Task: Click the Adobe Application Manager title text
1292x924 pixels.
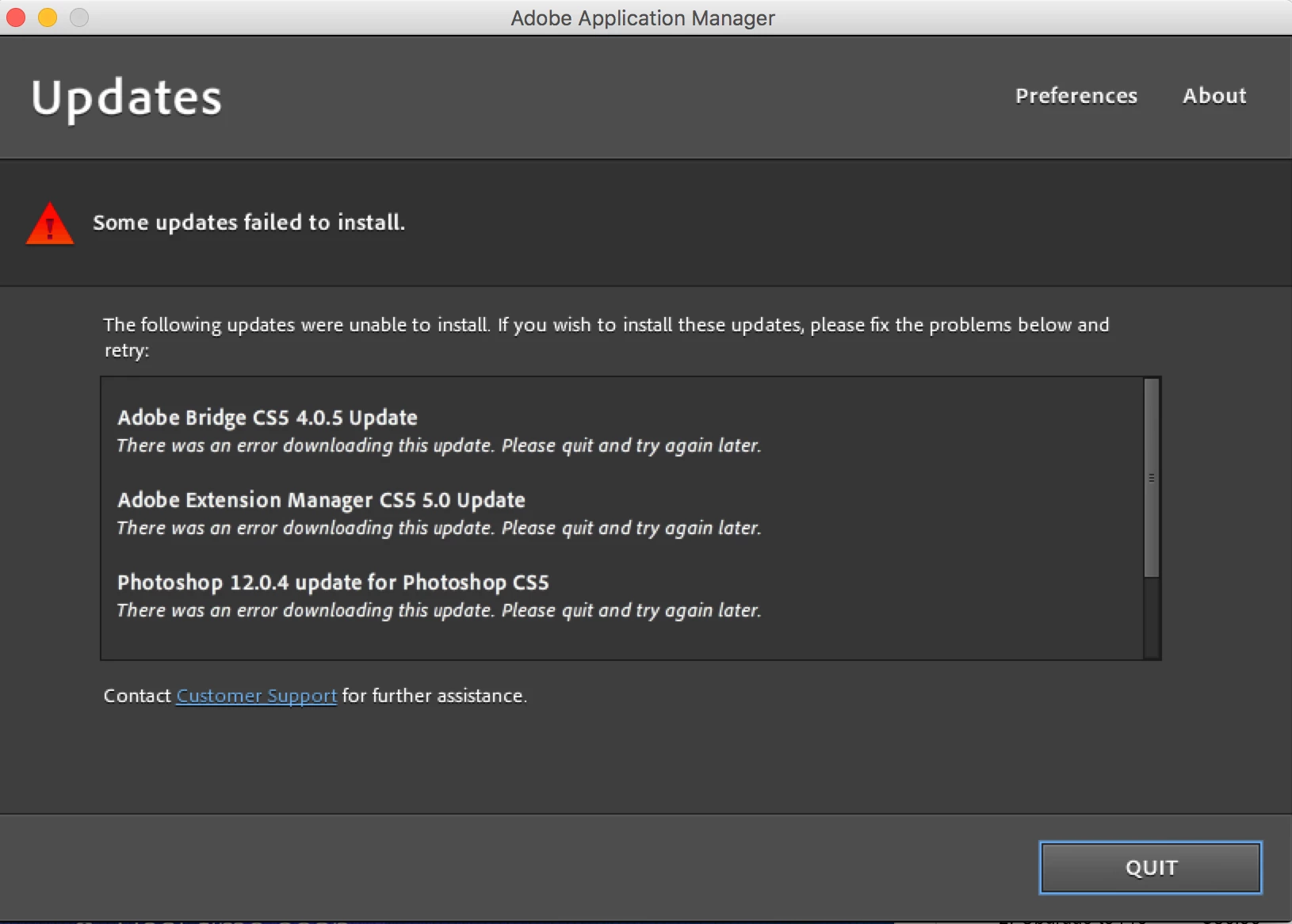Action: pyautogui.click(x=643, y=18)
